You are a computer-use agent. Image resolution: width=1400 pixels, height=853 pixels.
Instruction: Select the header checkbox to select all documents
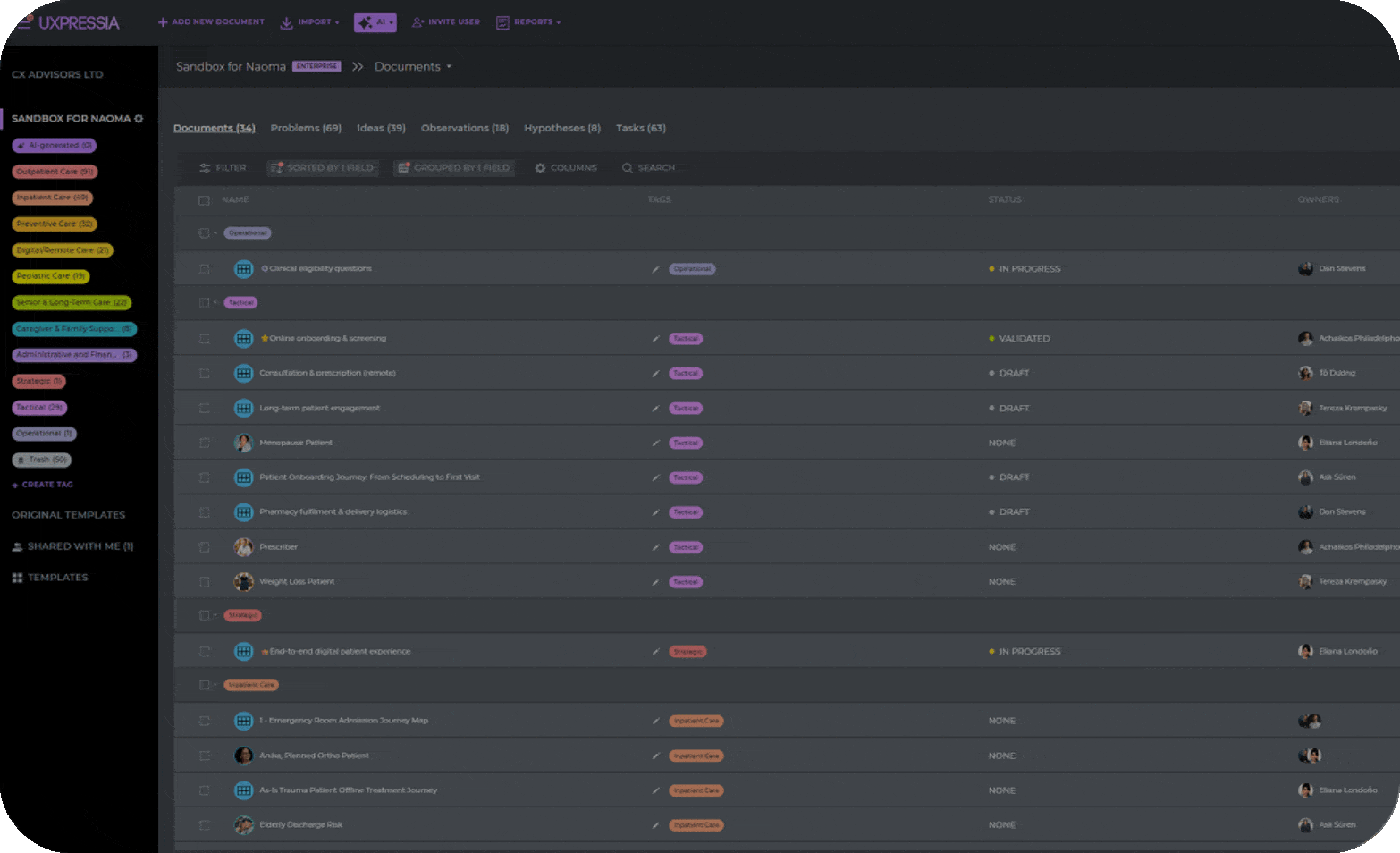(204, 199)
